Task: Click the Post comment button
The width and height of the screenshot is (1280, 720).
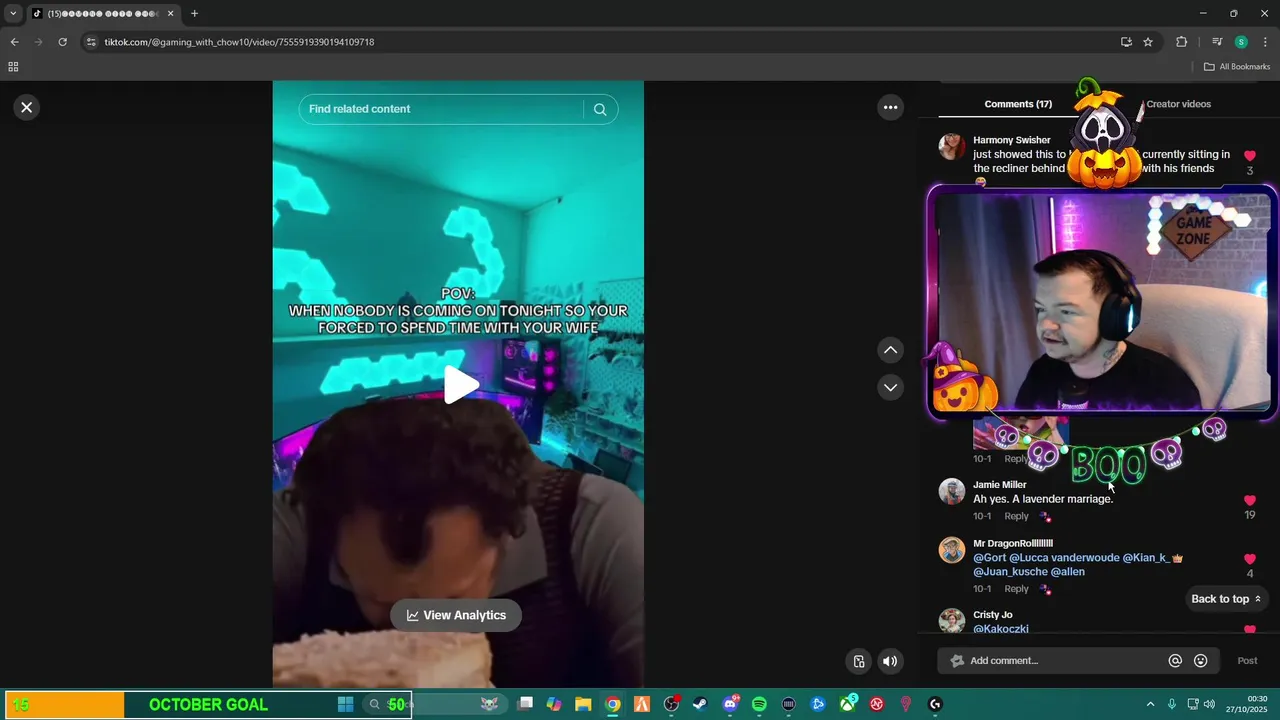Action: pos(1247,661)
